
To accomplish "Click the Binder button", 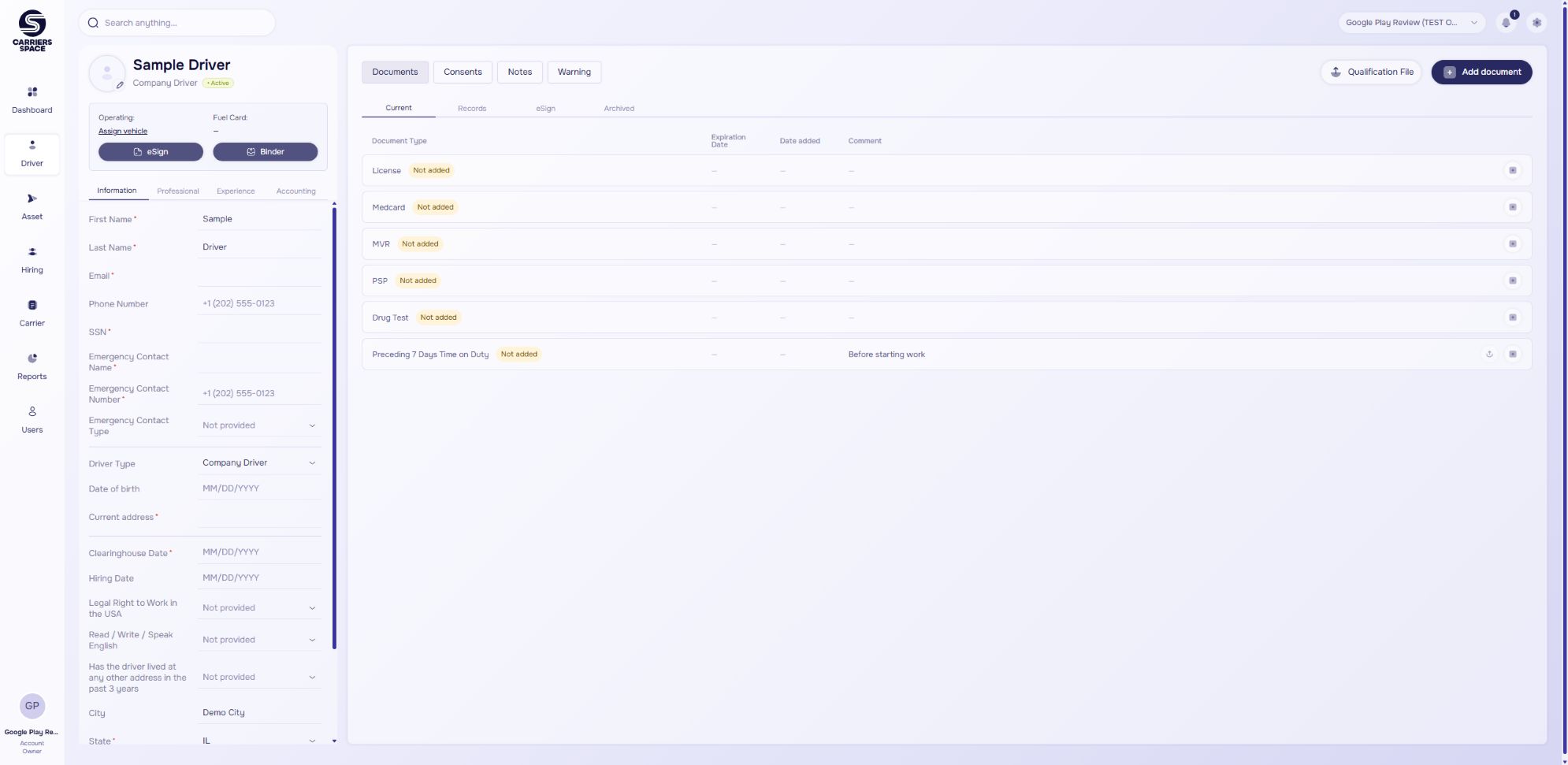I will click(266, 152).
